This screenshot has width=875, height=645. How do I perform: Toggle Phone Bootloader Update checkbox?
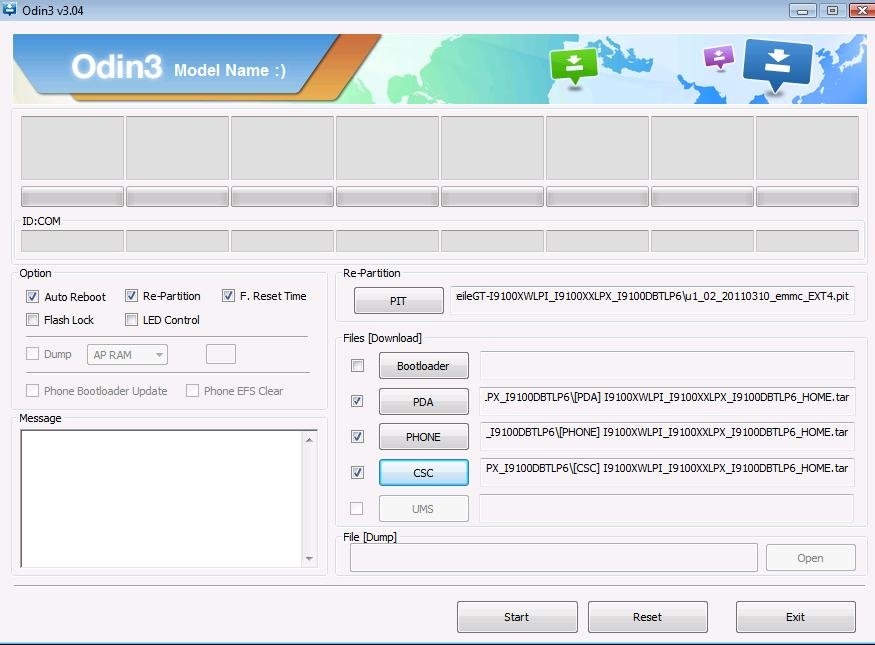[x=32, y=391]
